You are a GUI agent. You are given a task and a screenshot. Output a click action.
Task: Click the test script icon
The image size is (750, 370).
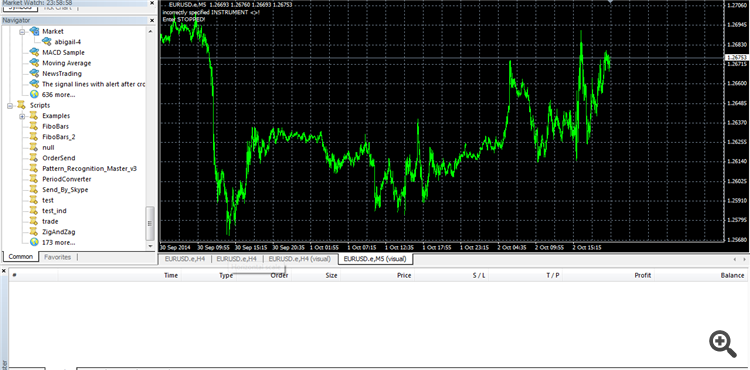click(33, 200)
